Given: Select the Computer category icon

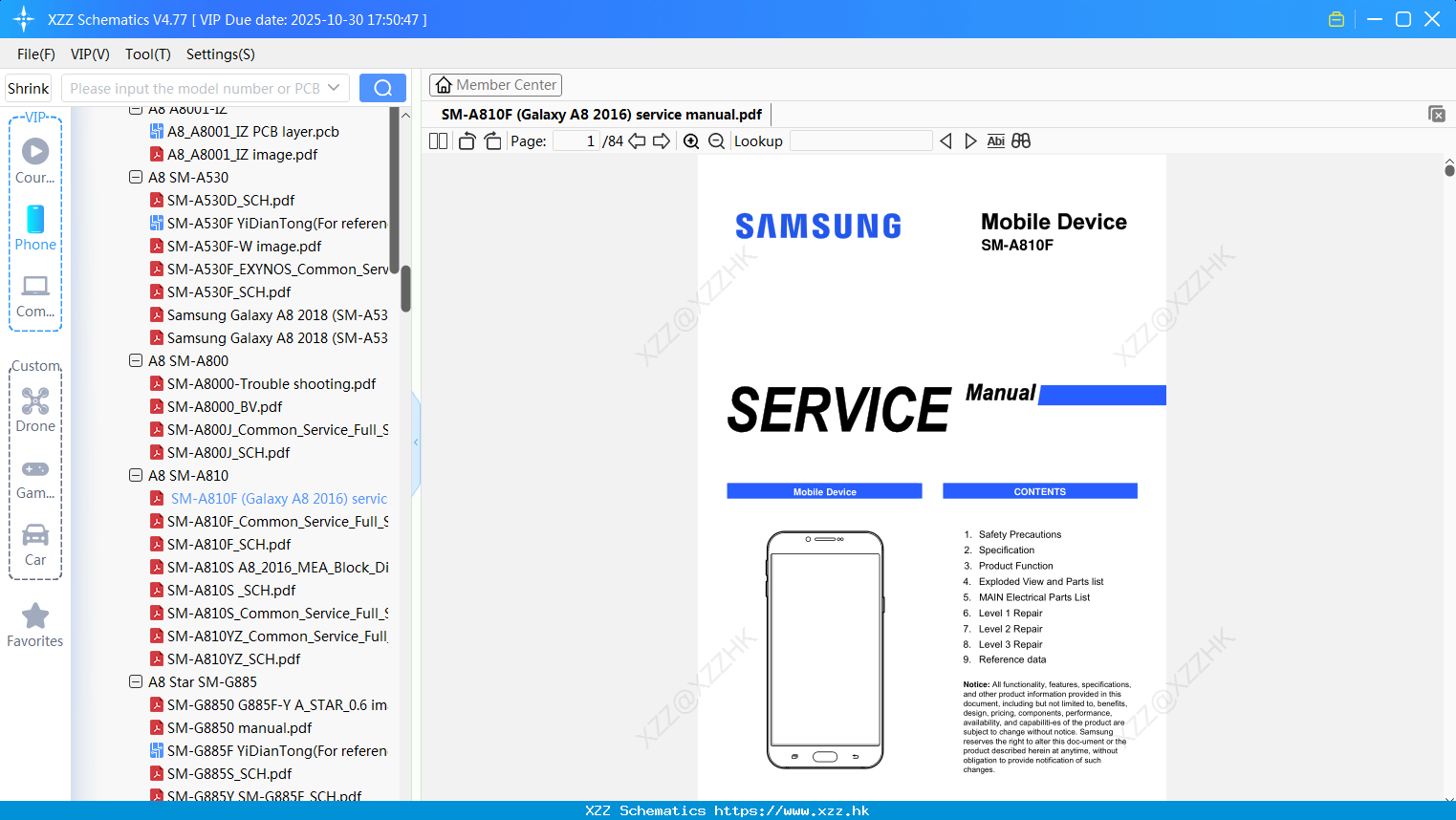Looking at the screenshot, I should [35, 295].
